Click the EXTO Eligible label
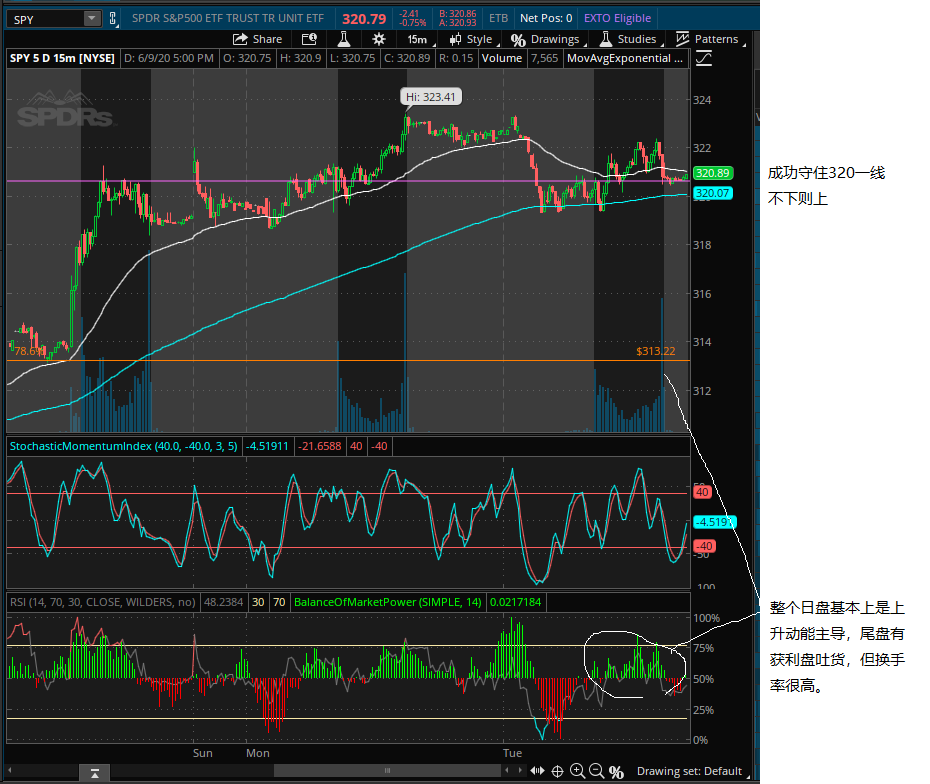Screen dimensions: 930x784 click(x=617, y=18)
